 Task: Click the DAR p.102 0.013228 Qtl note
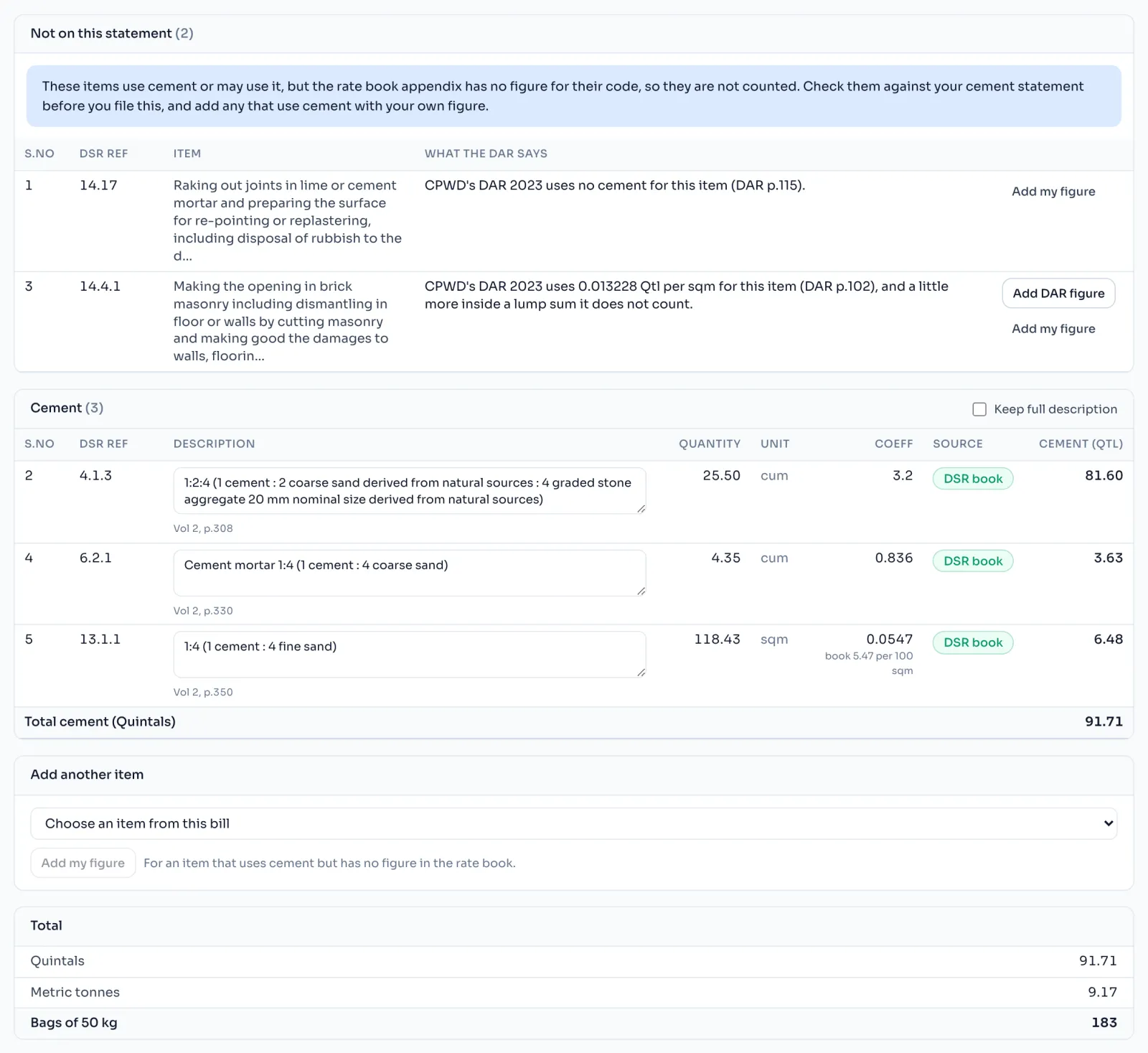(687, 295)
